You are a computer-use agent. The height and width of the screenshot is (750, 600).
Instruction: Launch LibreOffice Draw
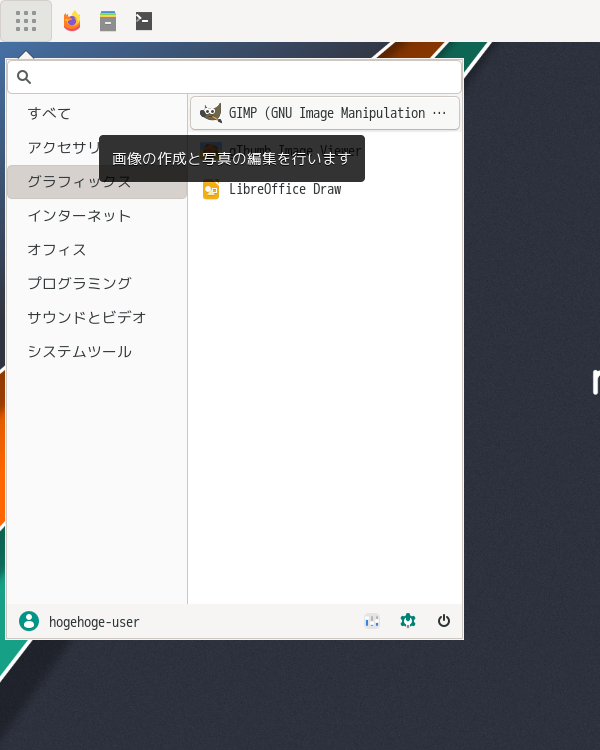pyautogui.click(x=325, y=189)
